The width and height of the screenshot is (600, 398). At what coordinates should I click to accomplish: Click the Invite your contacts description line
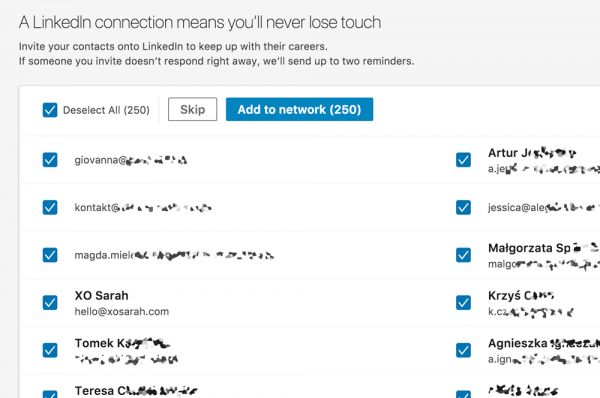pos(173,46)
